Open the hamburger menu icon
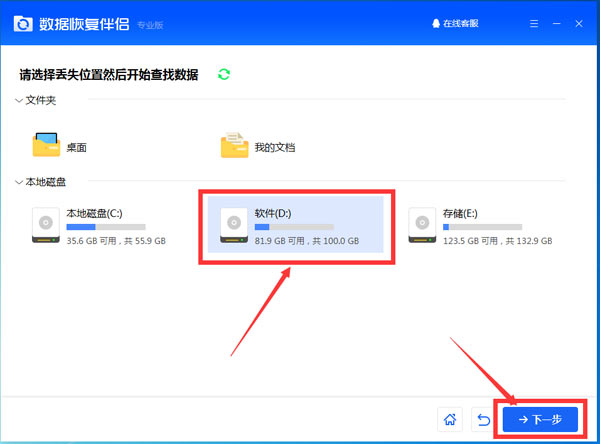 534,24
